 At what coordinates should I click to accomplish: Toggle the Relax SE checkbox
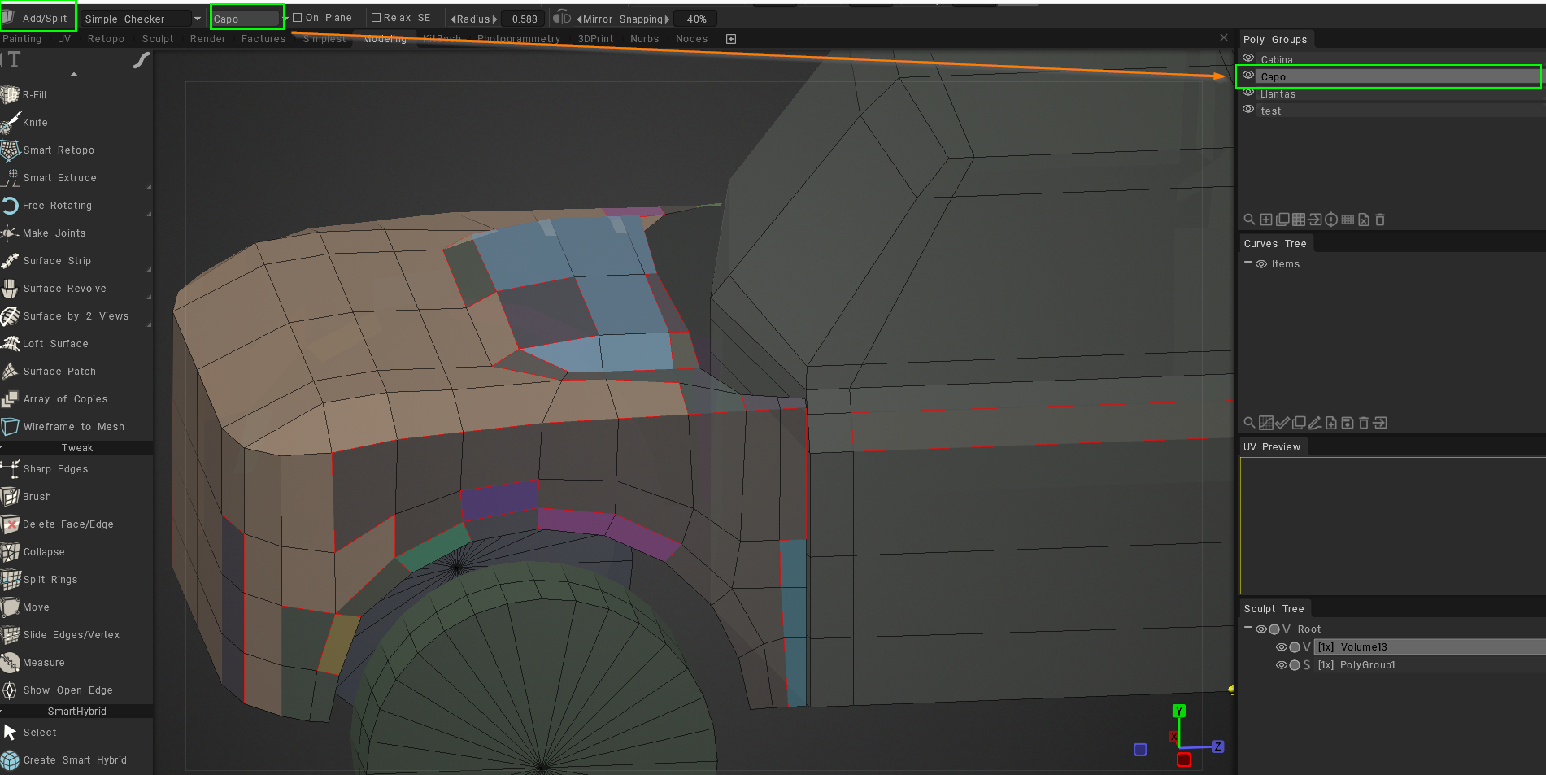pos(376,18)
